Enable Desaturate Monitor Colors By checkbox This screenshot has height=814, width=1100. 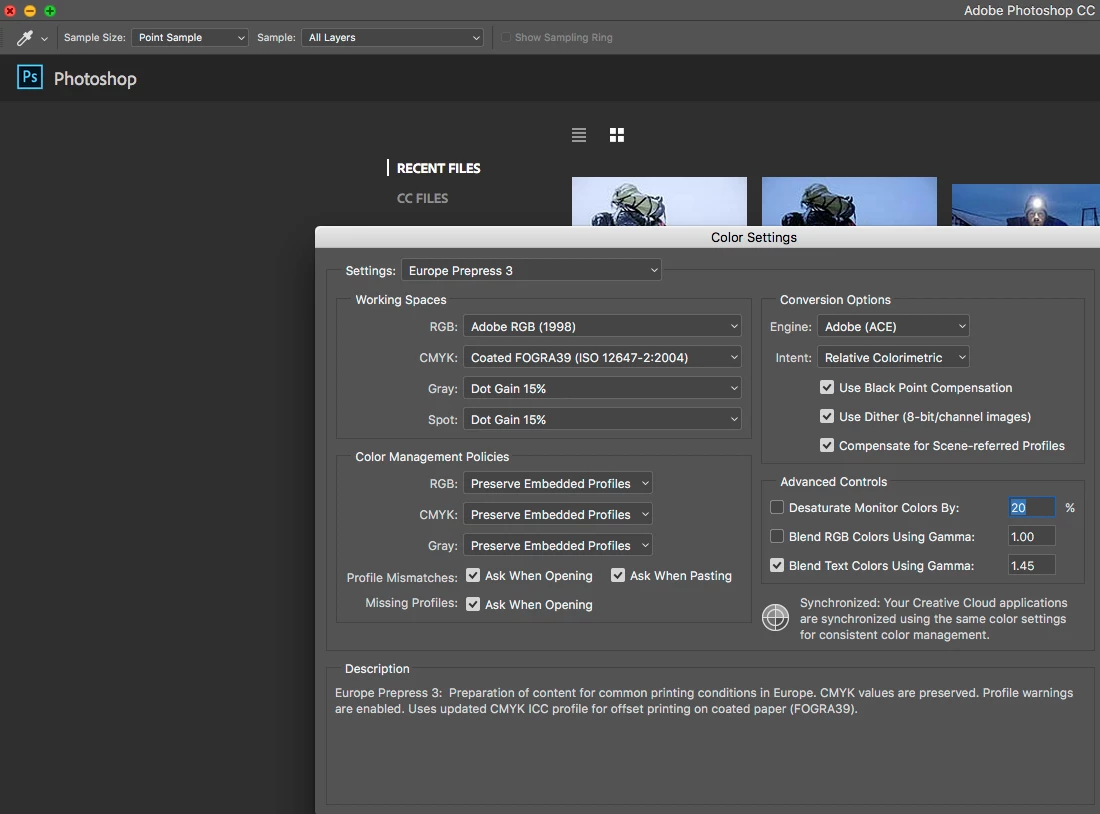point(777,507)
